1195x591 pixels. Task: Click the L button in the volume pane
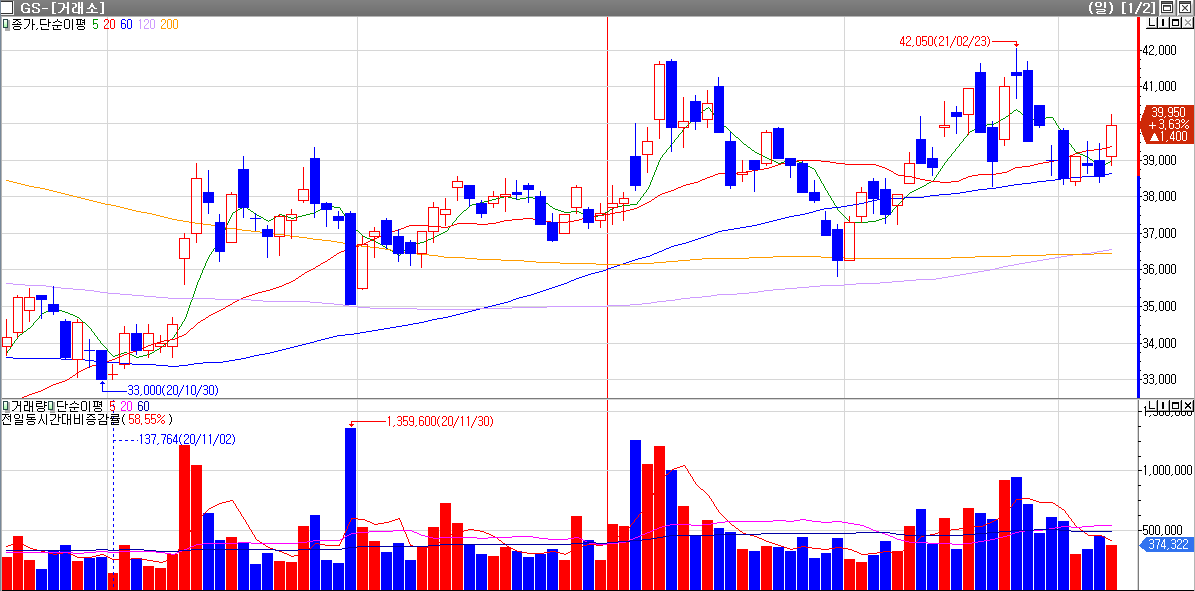1152,404
